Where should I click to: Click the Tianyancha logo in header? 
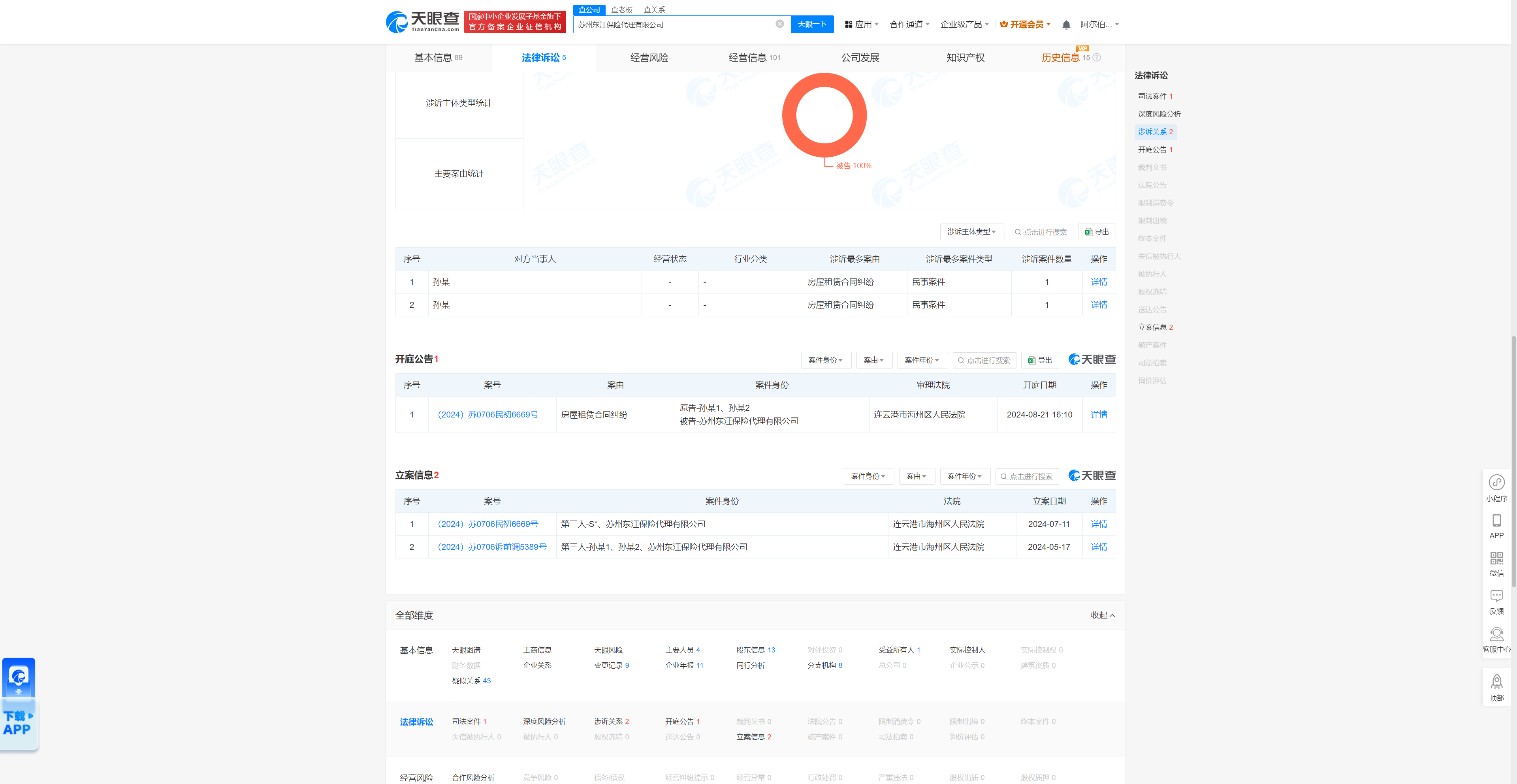[422, 22]
